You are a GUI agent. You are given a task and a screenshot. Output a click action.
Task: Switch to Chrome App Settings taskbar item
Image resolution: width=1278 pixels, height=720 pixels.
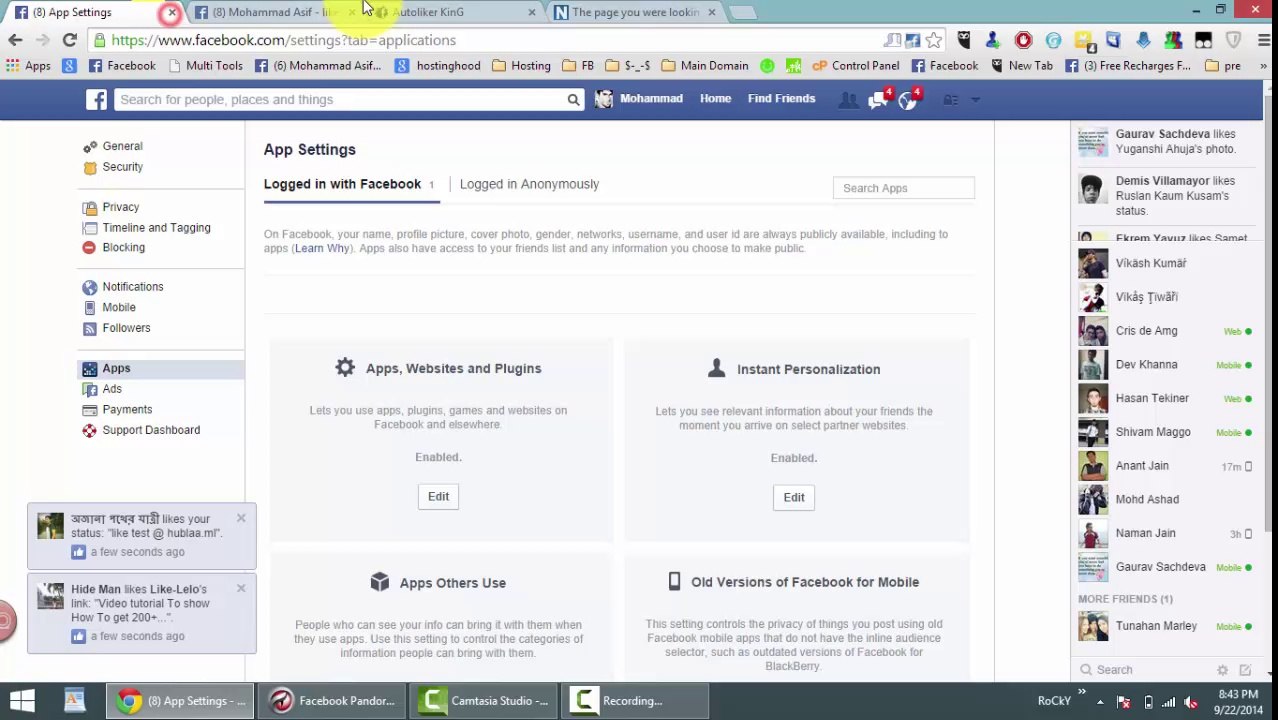point(181,701)
